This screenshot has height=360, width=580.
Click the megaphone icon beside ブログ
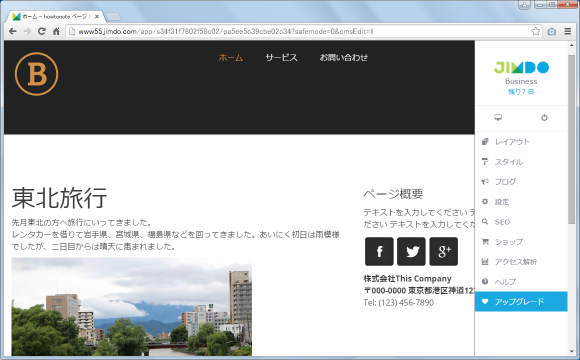pos(485,182)
